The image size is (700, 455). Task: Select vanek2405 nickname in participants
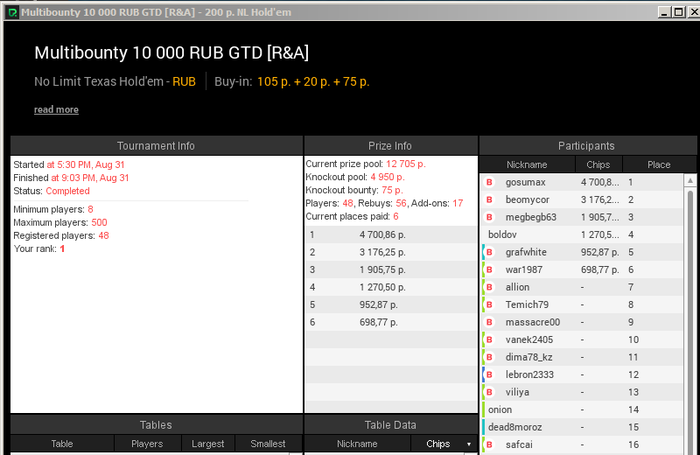click(x=529, y=340)
